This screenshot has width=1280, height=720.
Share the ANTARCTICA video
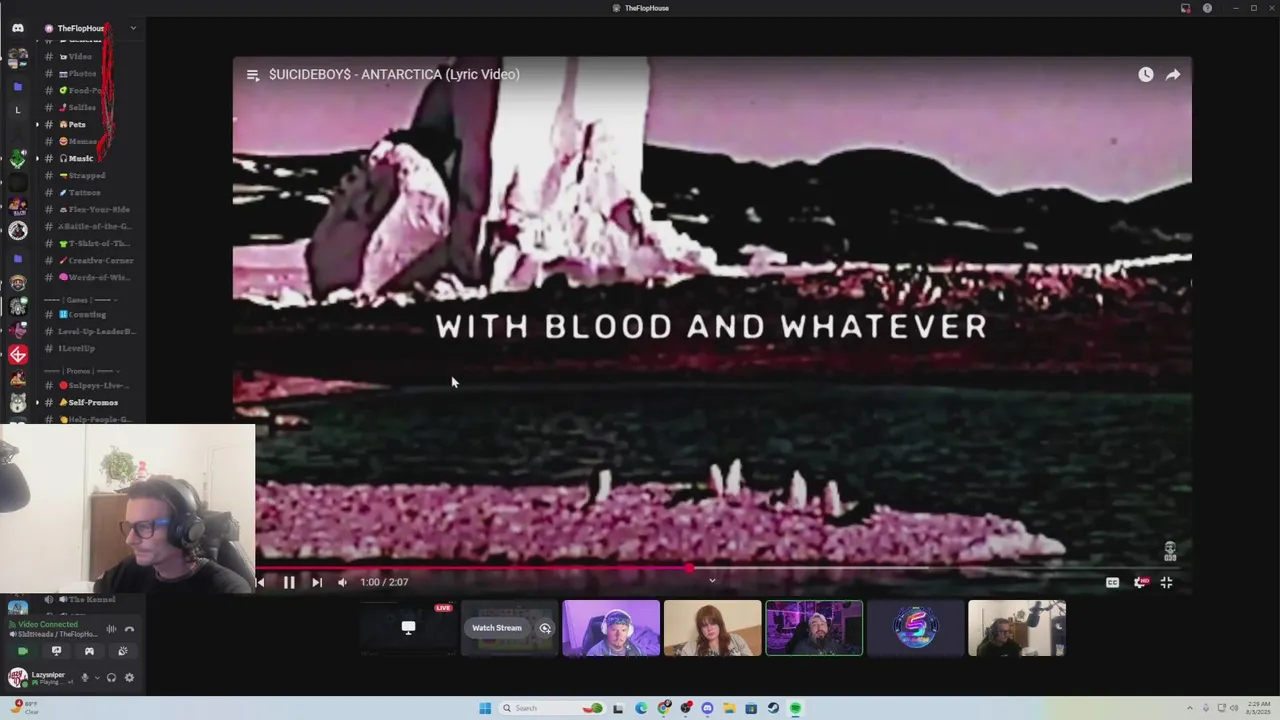1173,74
